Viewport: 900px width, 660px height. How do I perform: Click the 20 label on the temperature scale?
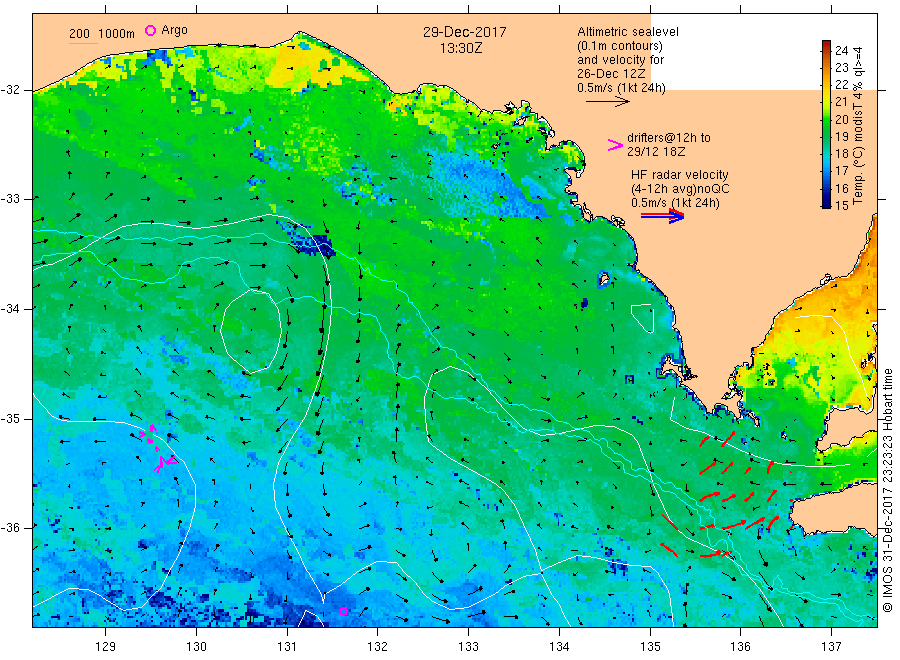coord(841,119)
